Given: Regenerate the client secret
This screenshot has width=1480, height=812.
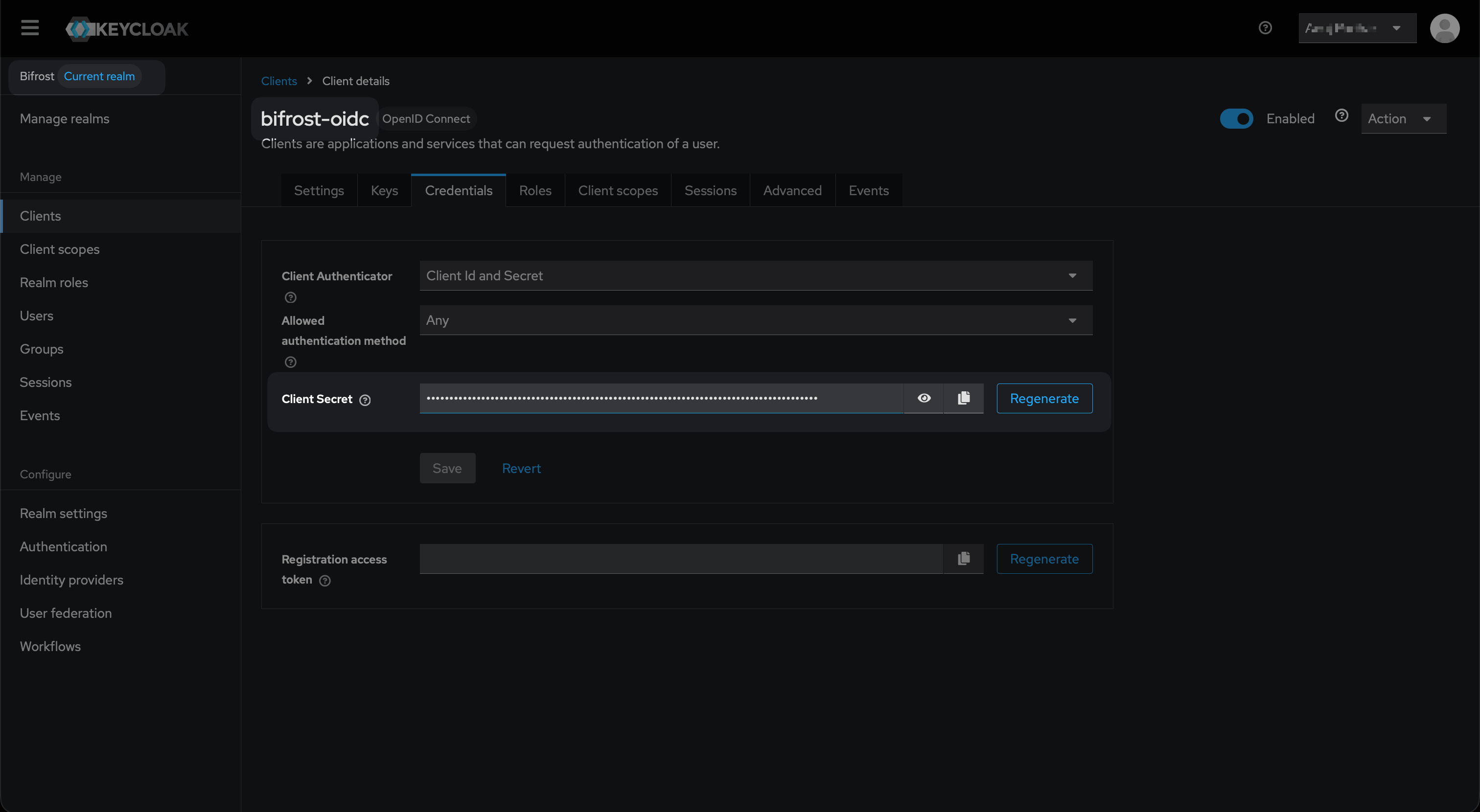Looking at the screenshot, I should click(1044, 399).
